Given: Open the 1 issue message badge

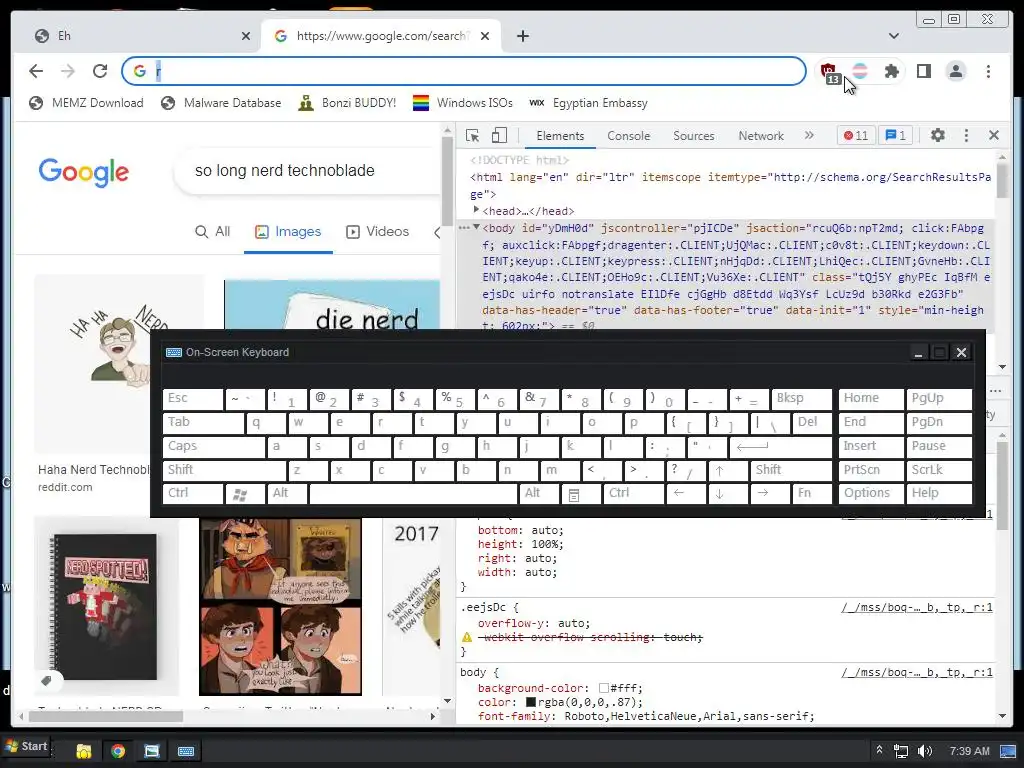Looking at the screenshot, I should pos(895,135).
